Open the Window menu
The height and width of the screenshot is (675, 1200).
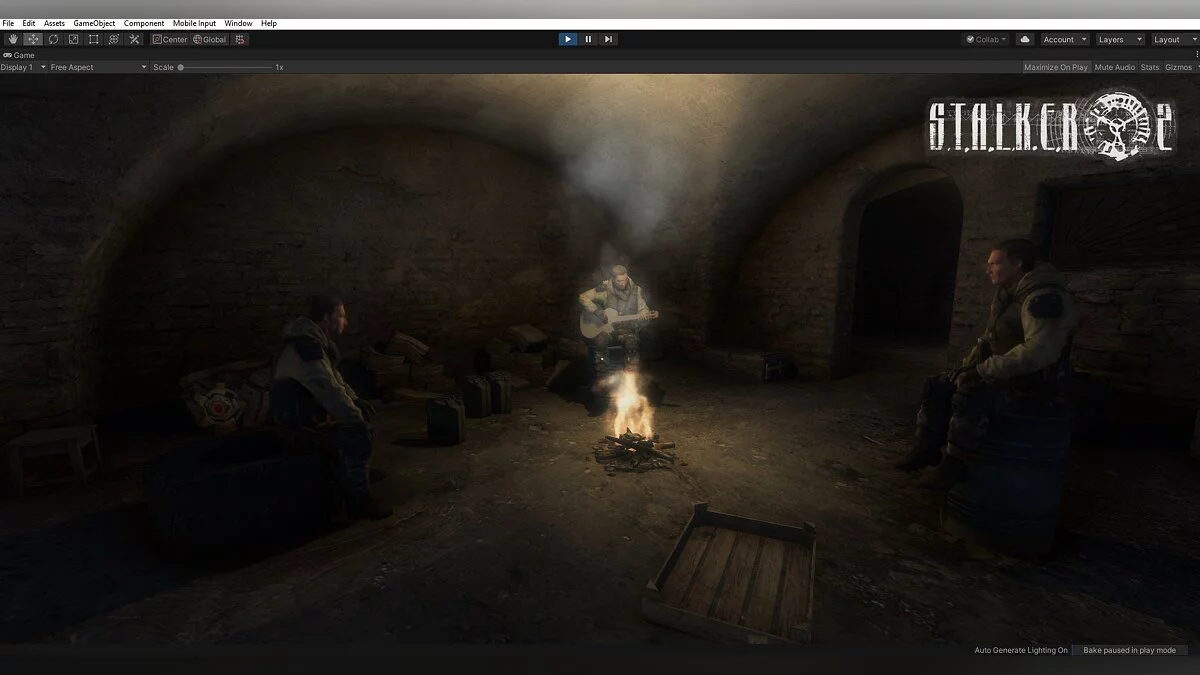click(x=238, y=23)
